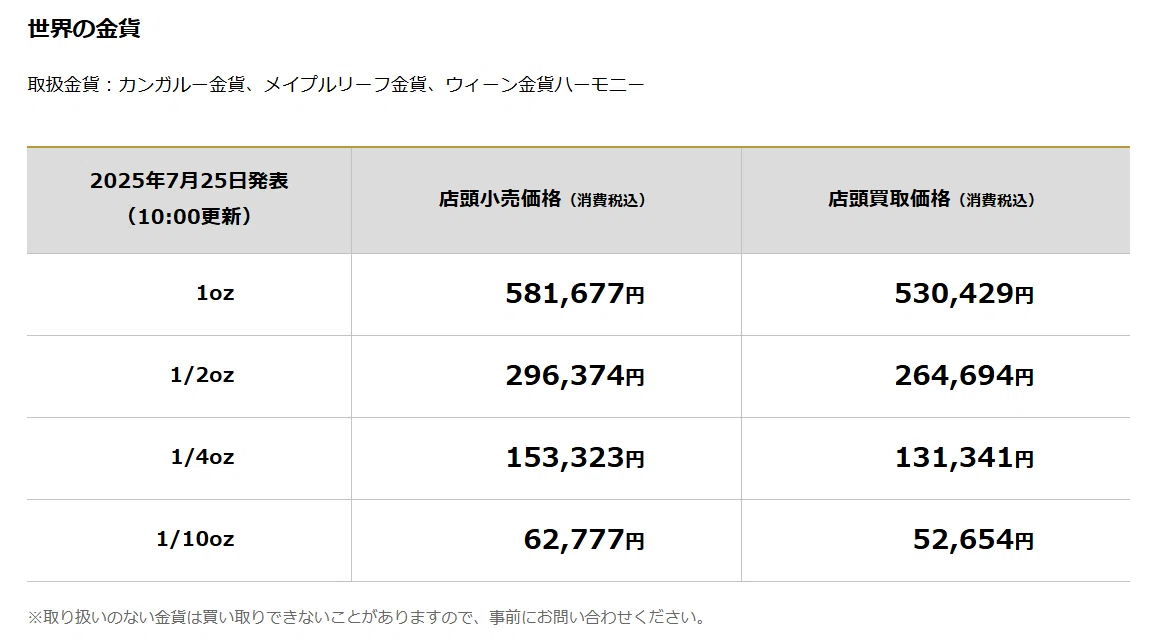Select the 1/4oz row label
1165x640 pixels.
pyautogui.click(x=202, y=457)
